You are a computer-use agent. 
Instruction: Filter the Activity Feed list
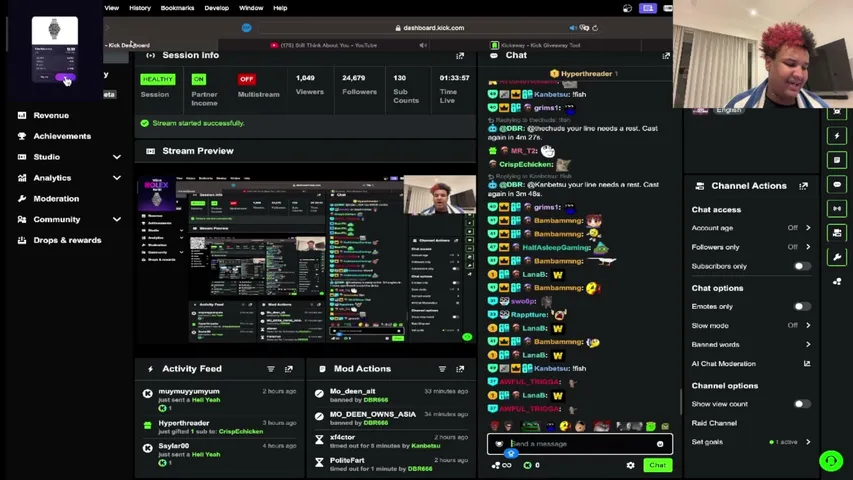point(271,369)
